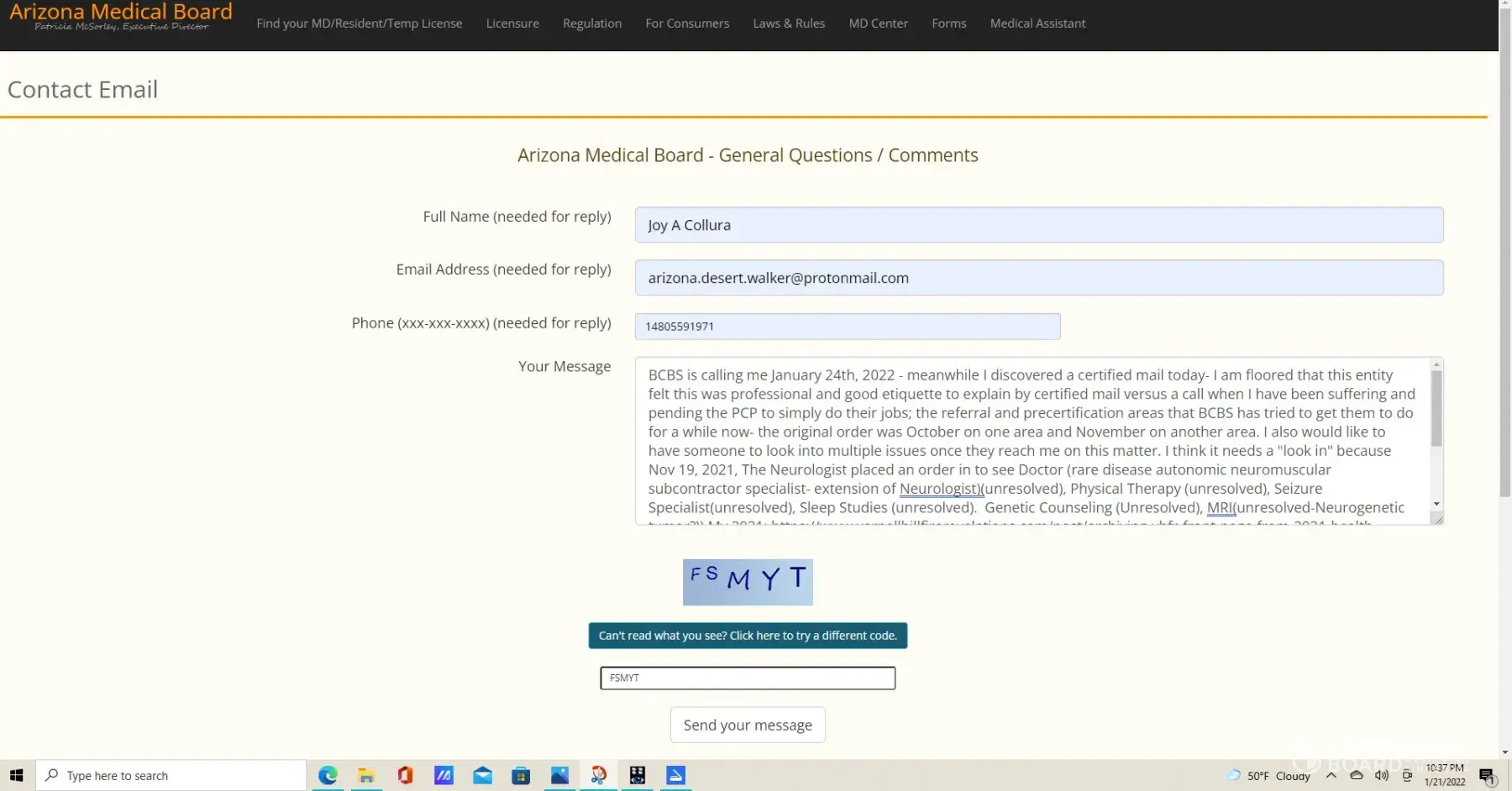Click the Arizona Medical Board logo link

tap(121, 17)
